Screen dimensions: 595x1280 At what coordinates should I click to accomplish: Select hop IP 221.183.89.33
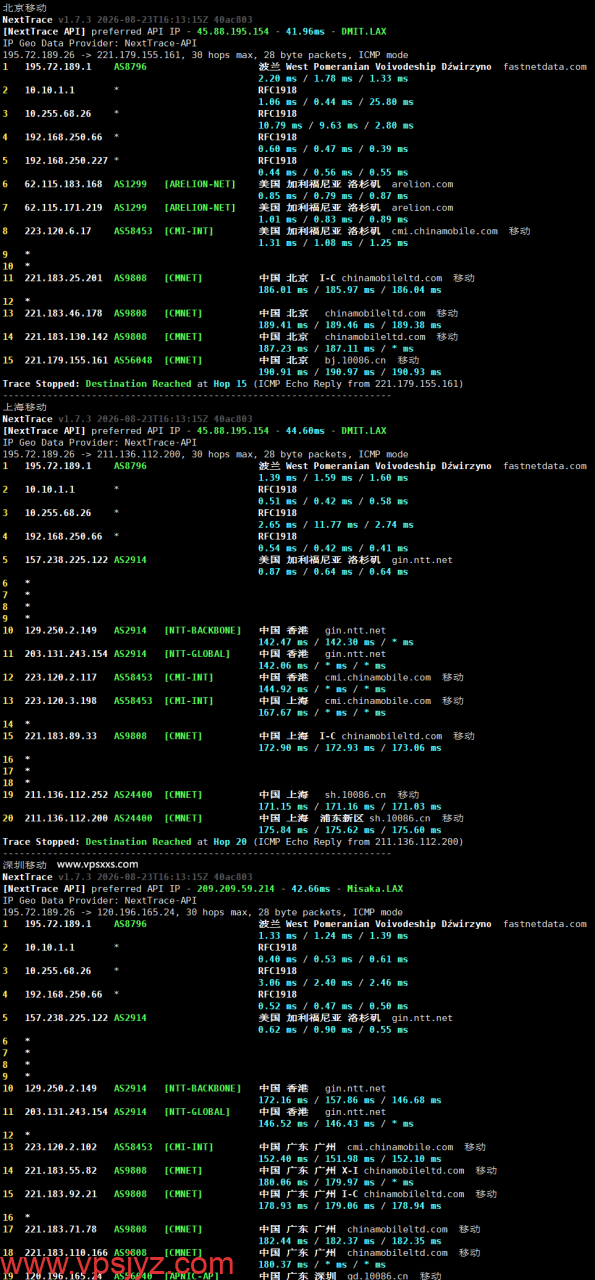point(60,736)
